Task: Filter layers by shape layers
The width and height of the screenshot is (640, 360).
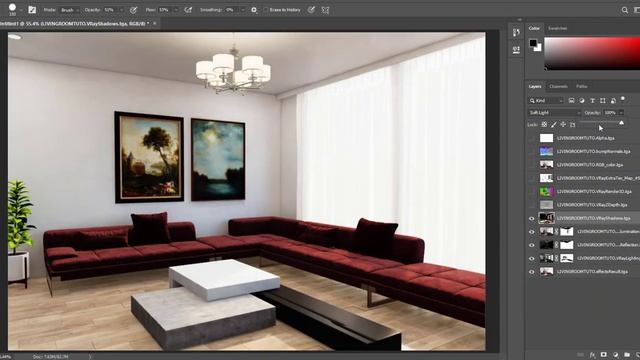Action: pos(602,100)
